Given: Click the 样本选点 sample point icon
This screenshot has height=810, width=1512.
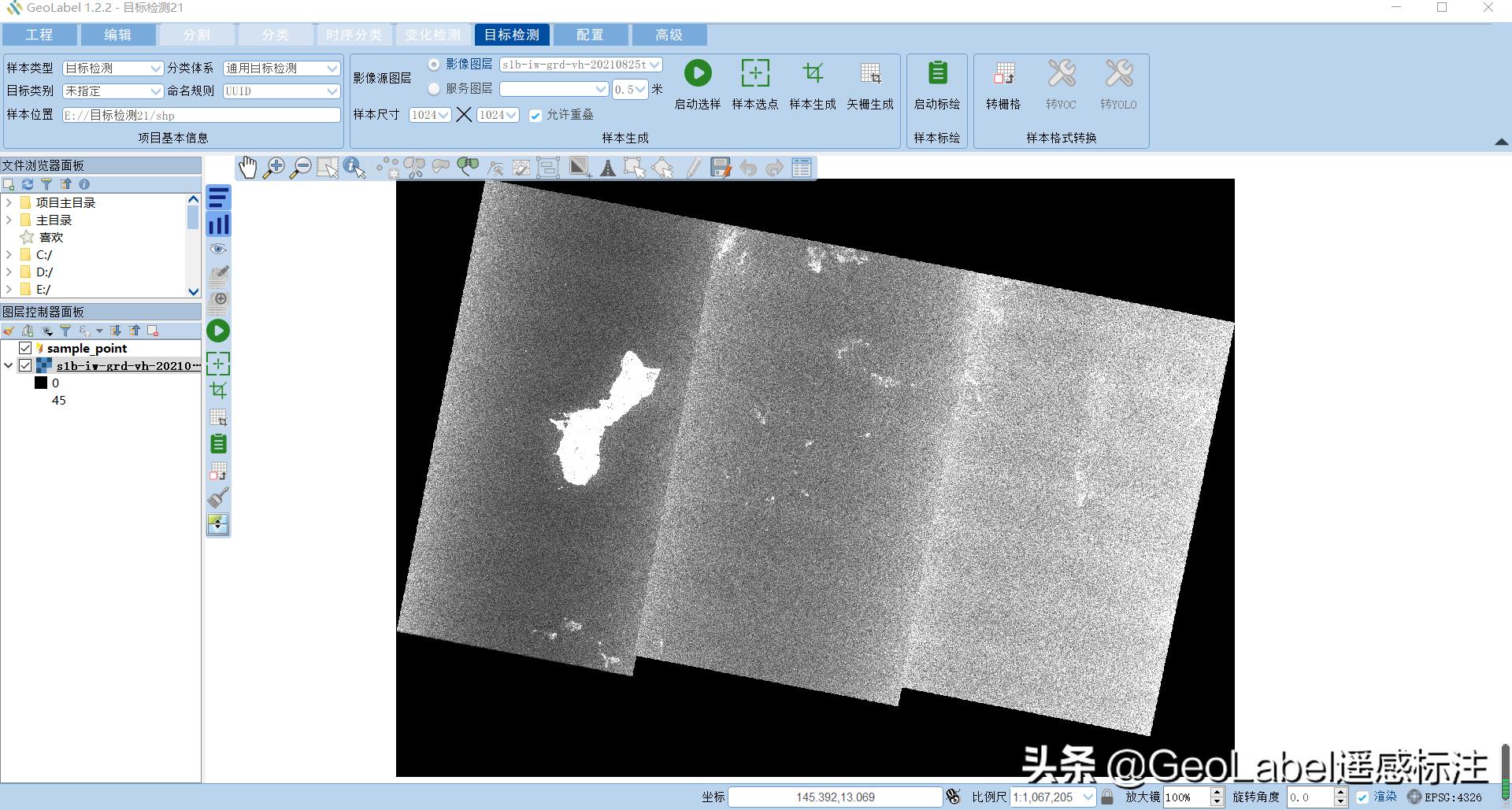Looking at the screenshot, I should [x=754, y=73].
